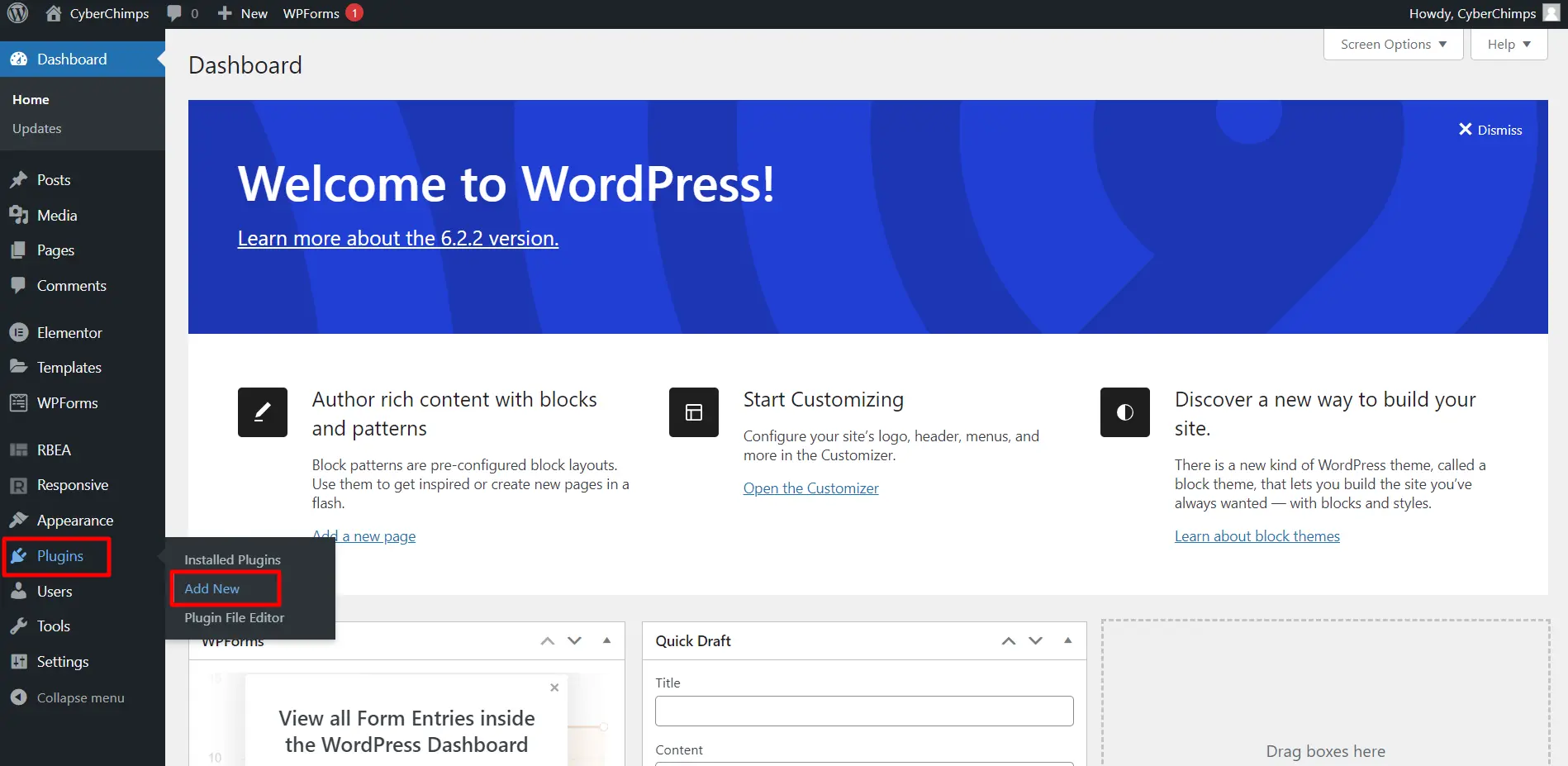1568x766 pixels.
Task: Open the WPForms notification badge
Action: pyautogui.click(x=354, y=13)
